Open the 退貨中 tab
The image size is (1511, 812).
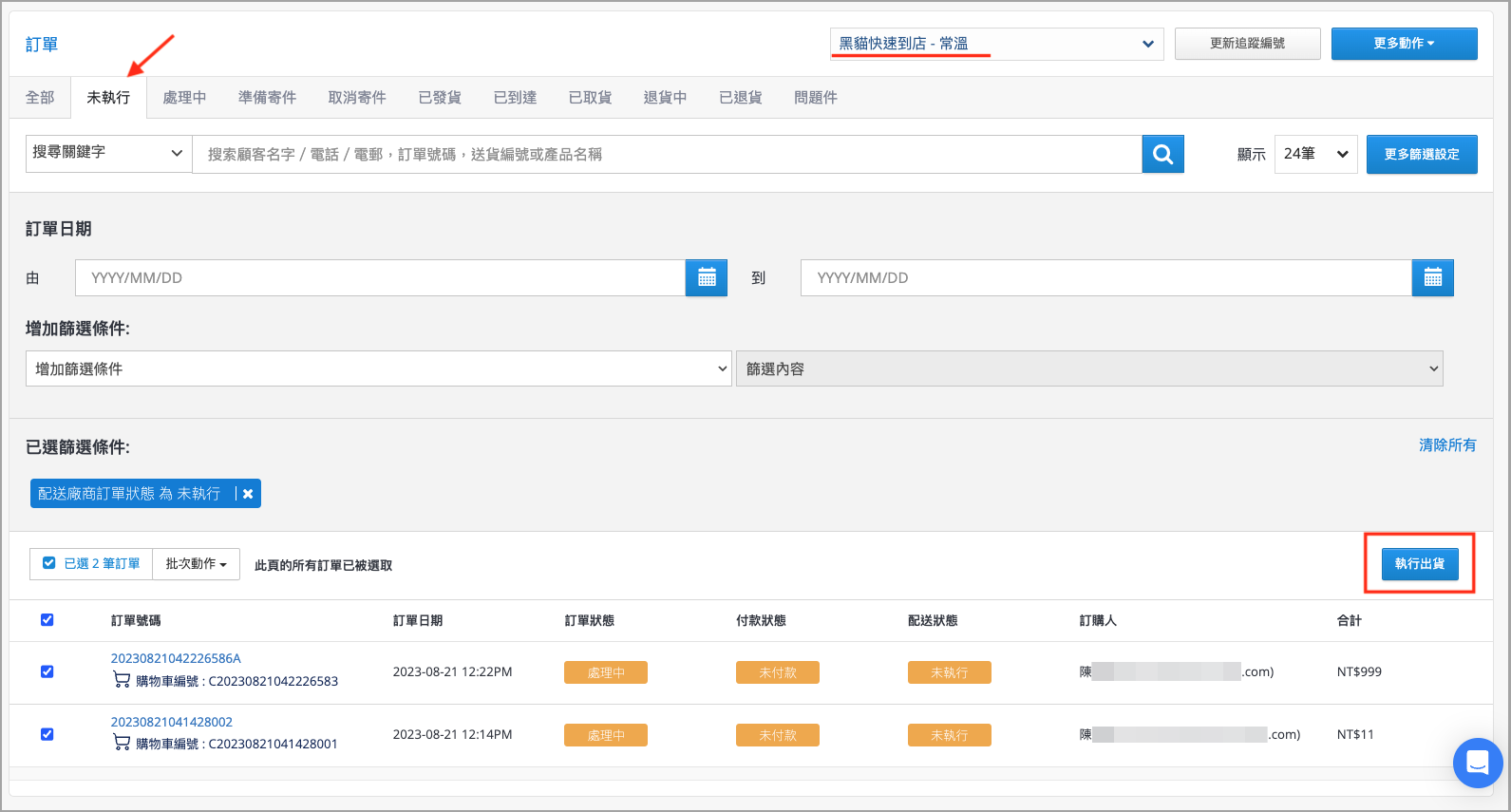coord(665,98)
